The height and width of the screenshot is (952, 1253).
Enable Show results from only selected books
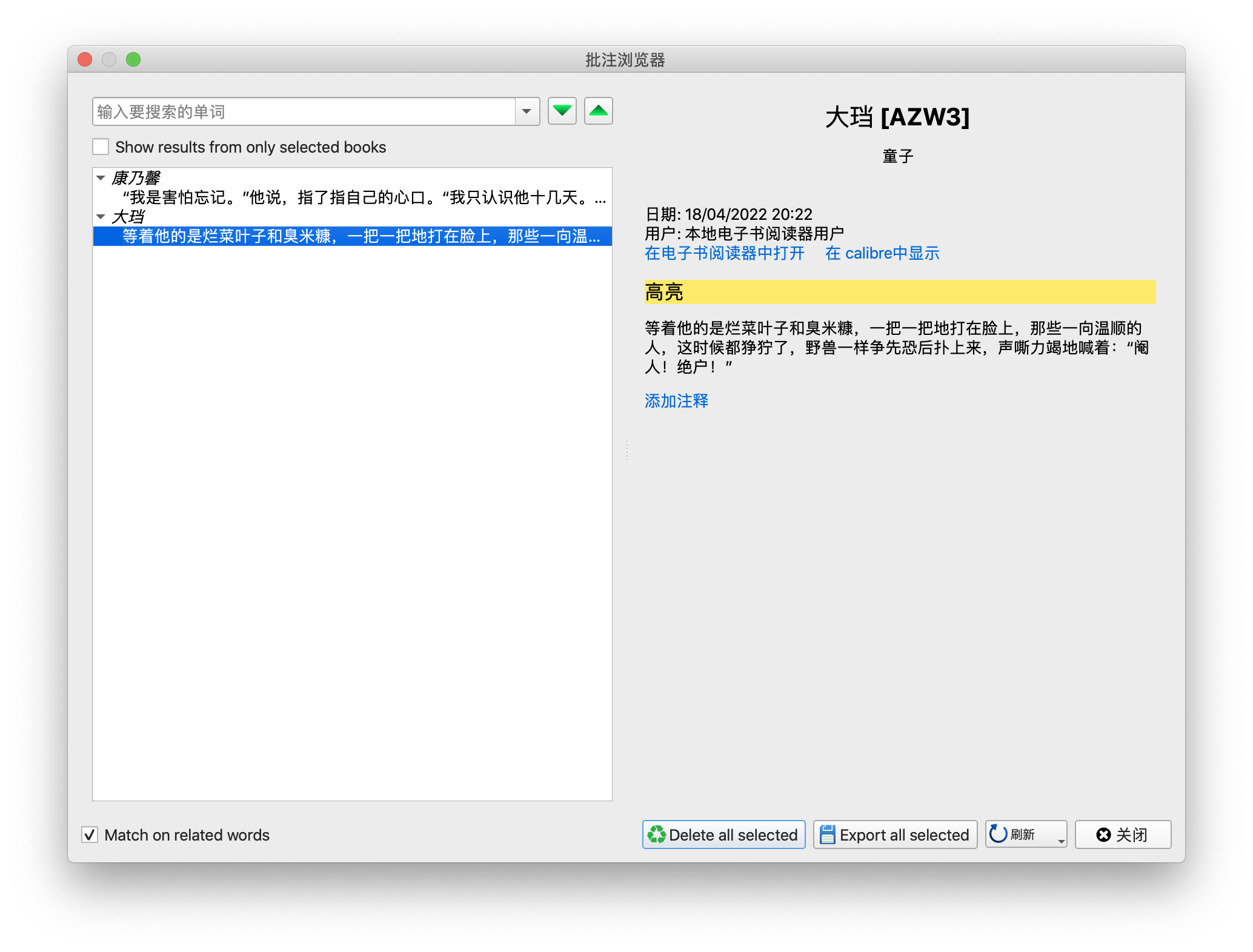[101, 147]
